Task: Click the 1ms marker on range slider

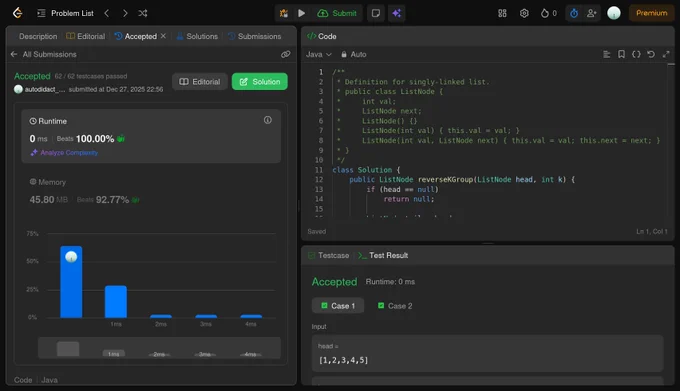Action: tap(114, 354)
